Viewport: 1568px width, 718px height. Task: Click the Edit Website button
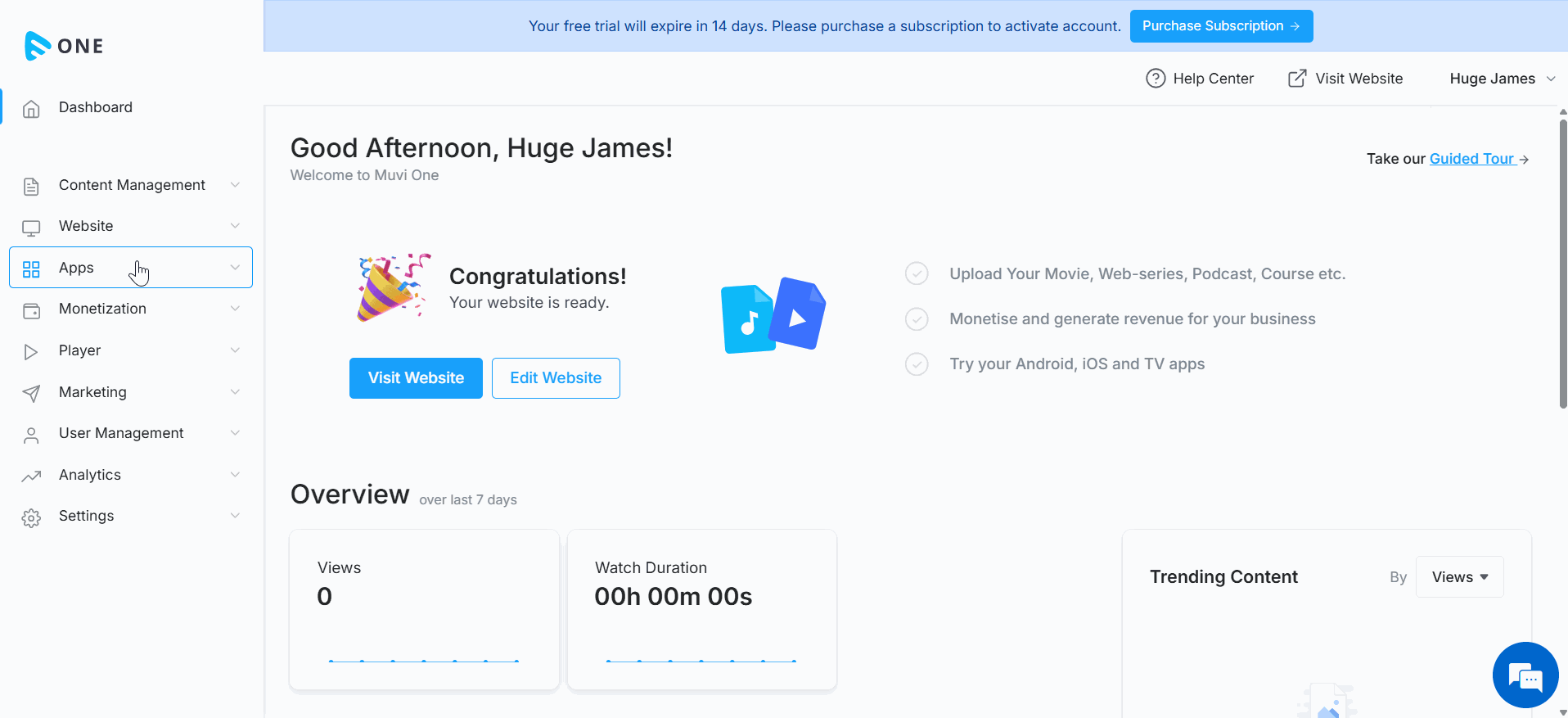(x=556, y=378)
